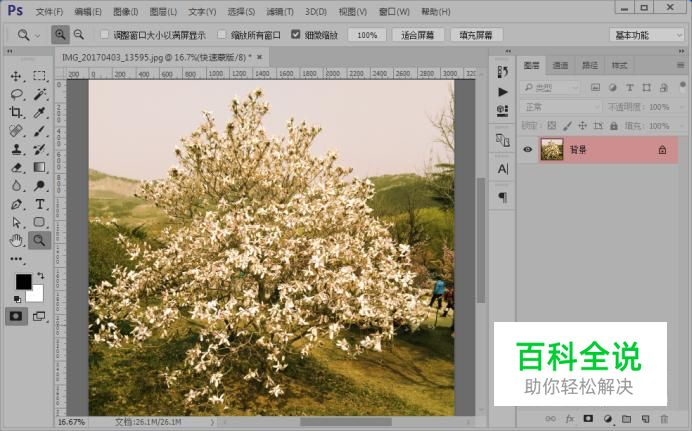Open the 不透明度 100% opacity dropdown
The width and height of the screenshot is (692, 431).
(681, 107)
